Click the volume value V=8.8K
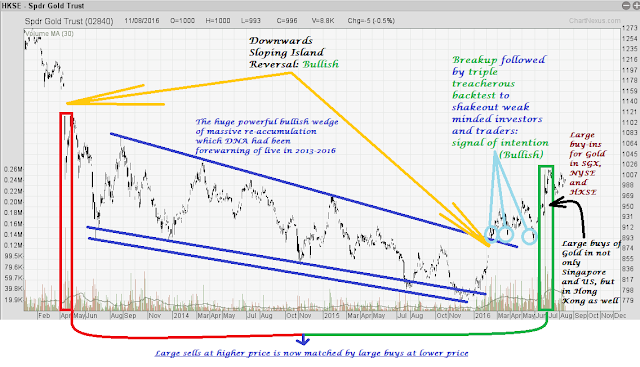The height and width of the screenshot is (367, 640). (323, 20)
